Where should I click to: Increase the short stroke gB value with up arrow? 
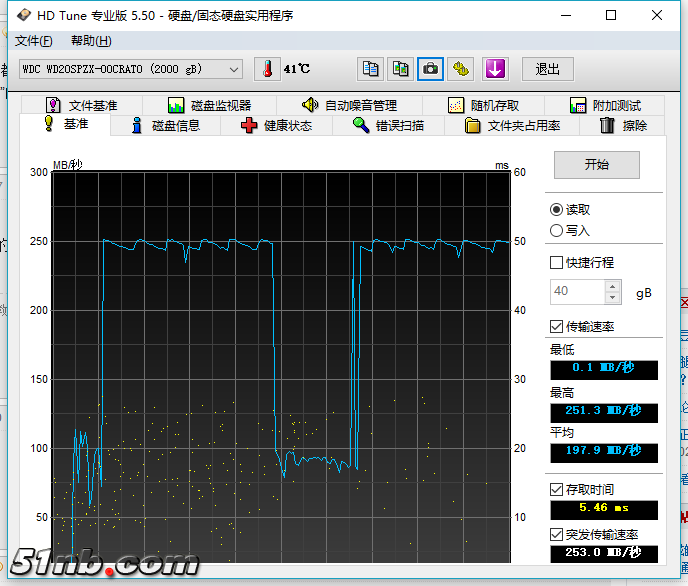613,286
